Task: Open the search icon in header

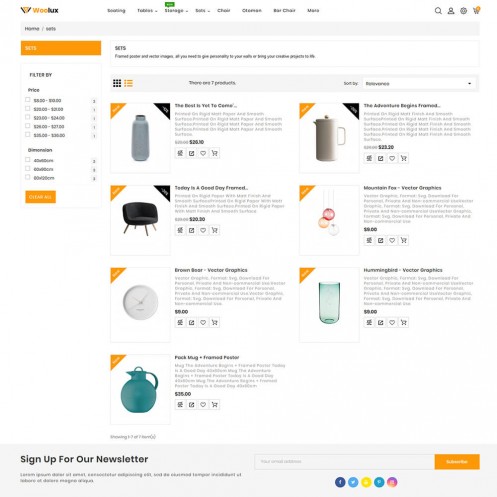Action: [x=438, y=11]
